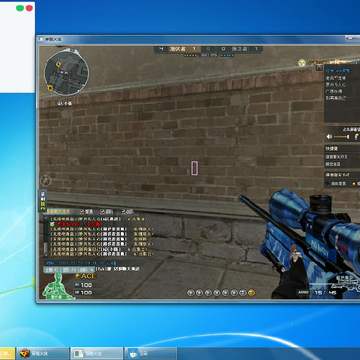The width and height of the screenshot is (360, 360).
Task: Open the second taskbar button with window icon
Action: pyautogui.click(x=97, y=353)
